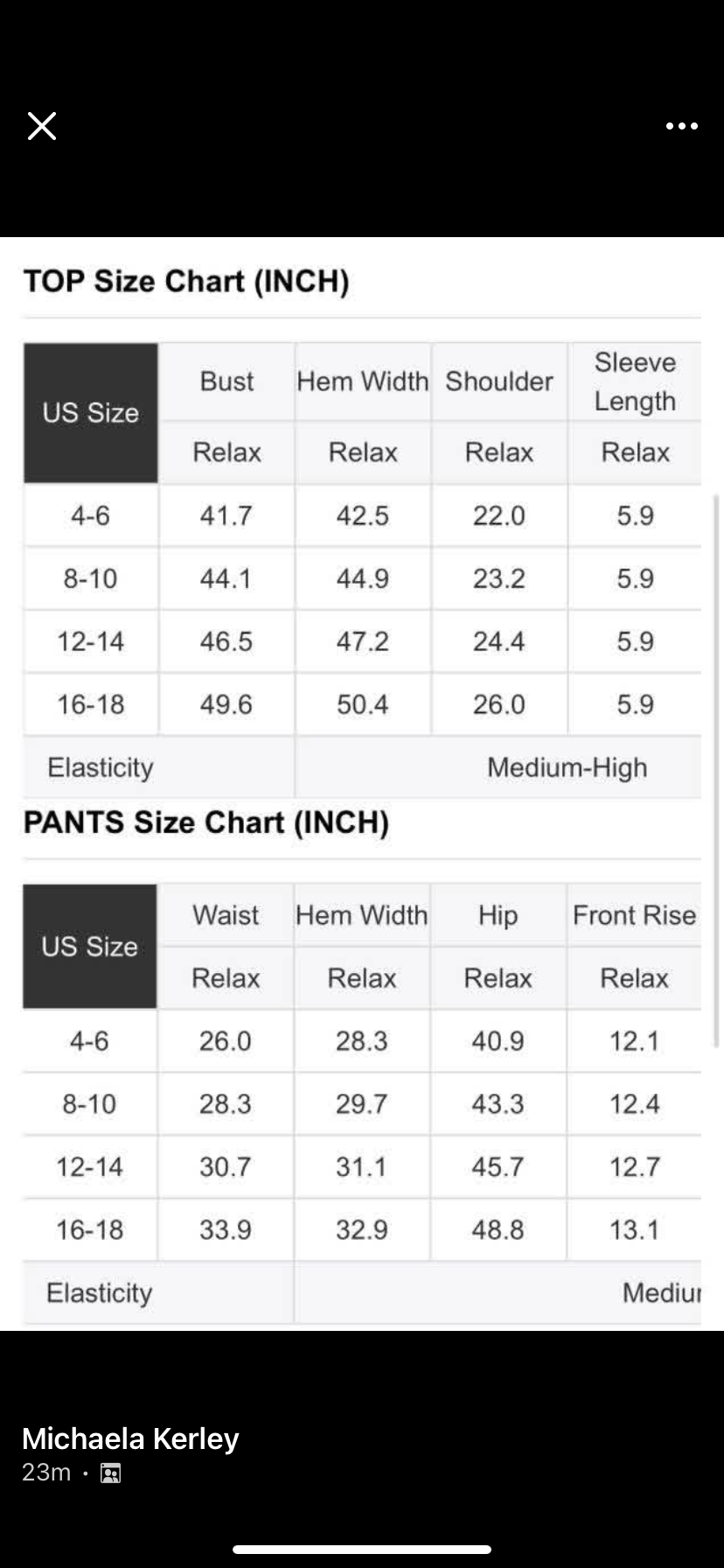
Task: Select the 33.9 waist measurement cell
Action: pos(225,1229)
